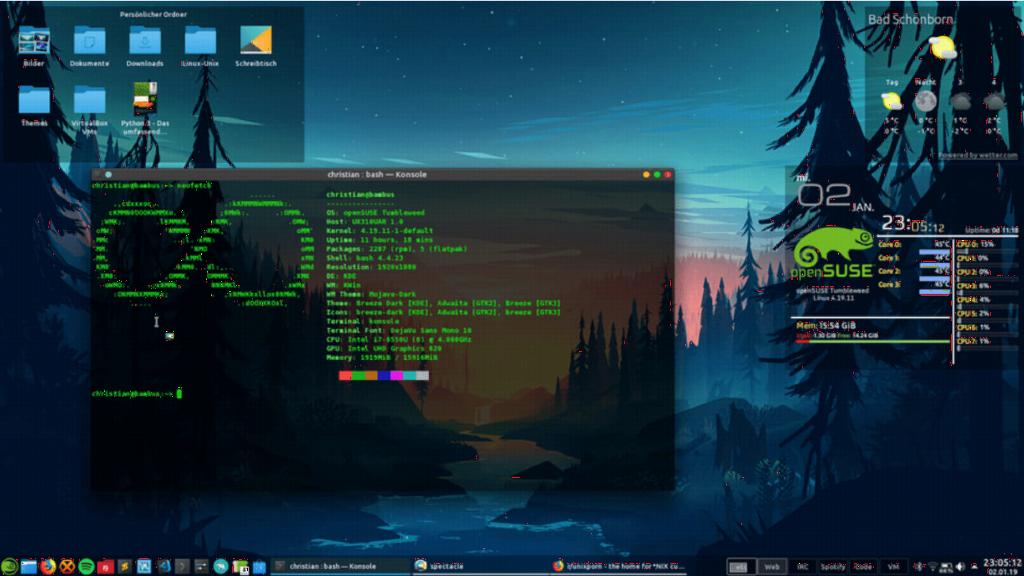Open the Wi-Fi network tray icon
This screenshot has width=1024, height=576.
click(933, 567)
